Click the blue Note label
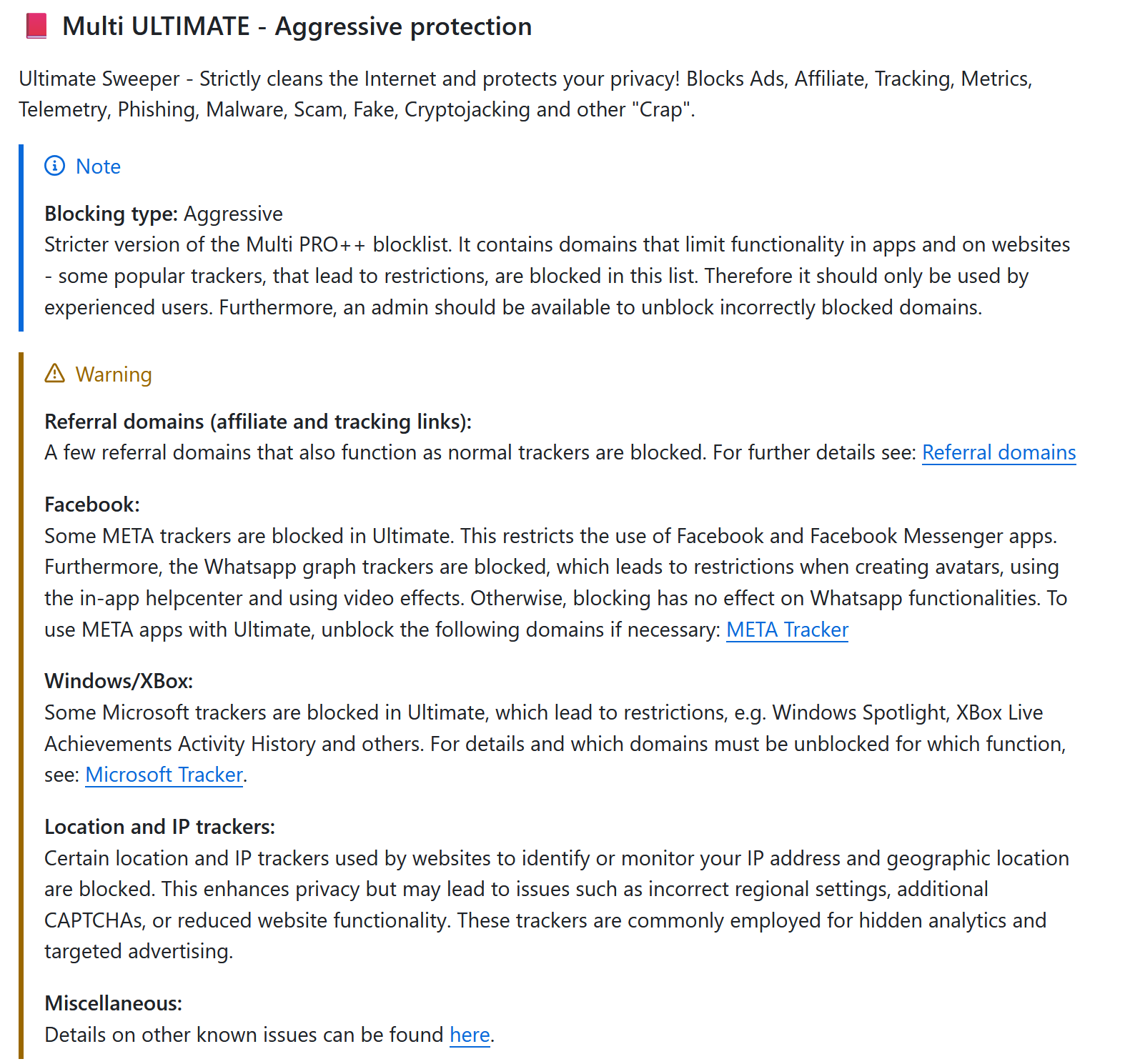Viewport: 1130px width, 1064px height. coord(98,166)
